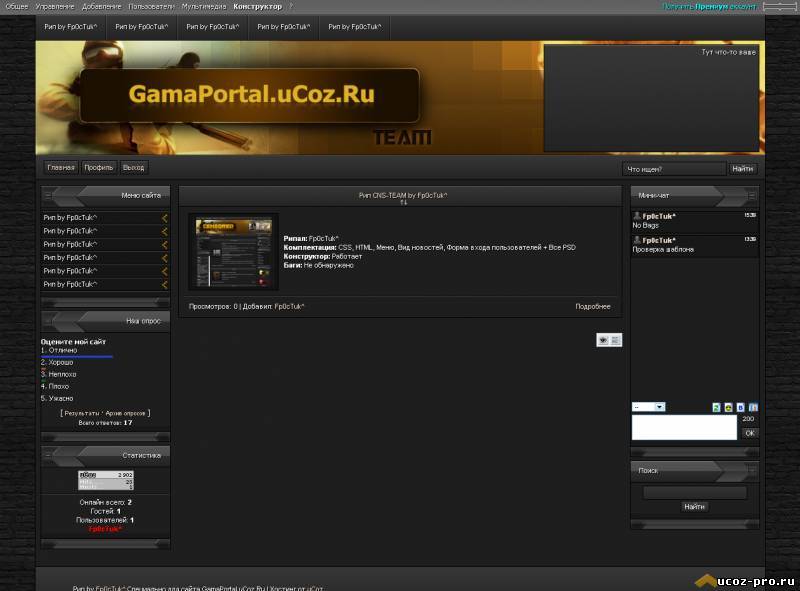Collapse the 'Статистика' block via its header icon
This screenshot has height=591, width=800.
pos(47,455)
